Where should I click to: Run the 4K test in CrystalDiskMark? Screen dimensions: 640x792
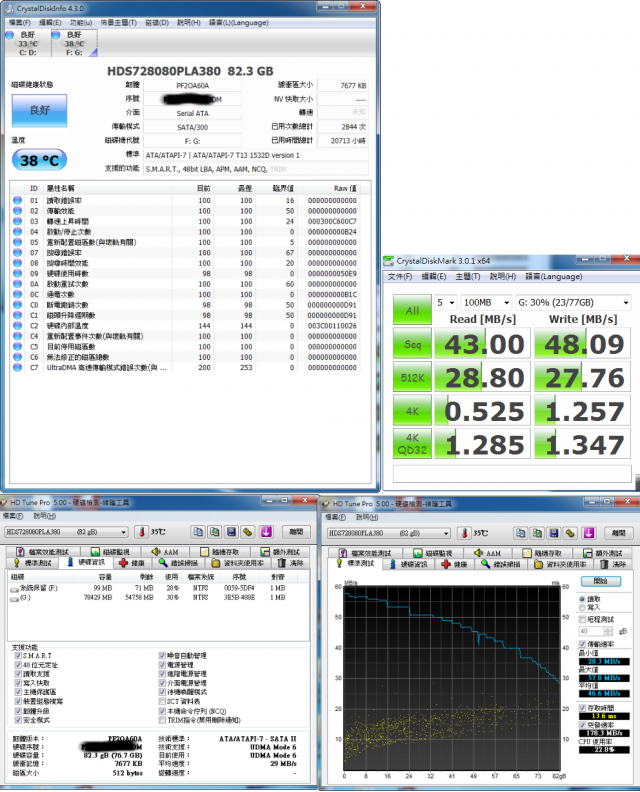(412, 410)
